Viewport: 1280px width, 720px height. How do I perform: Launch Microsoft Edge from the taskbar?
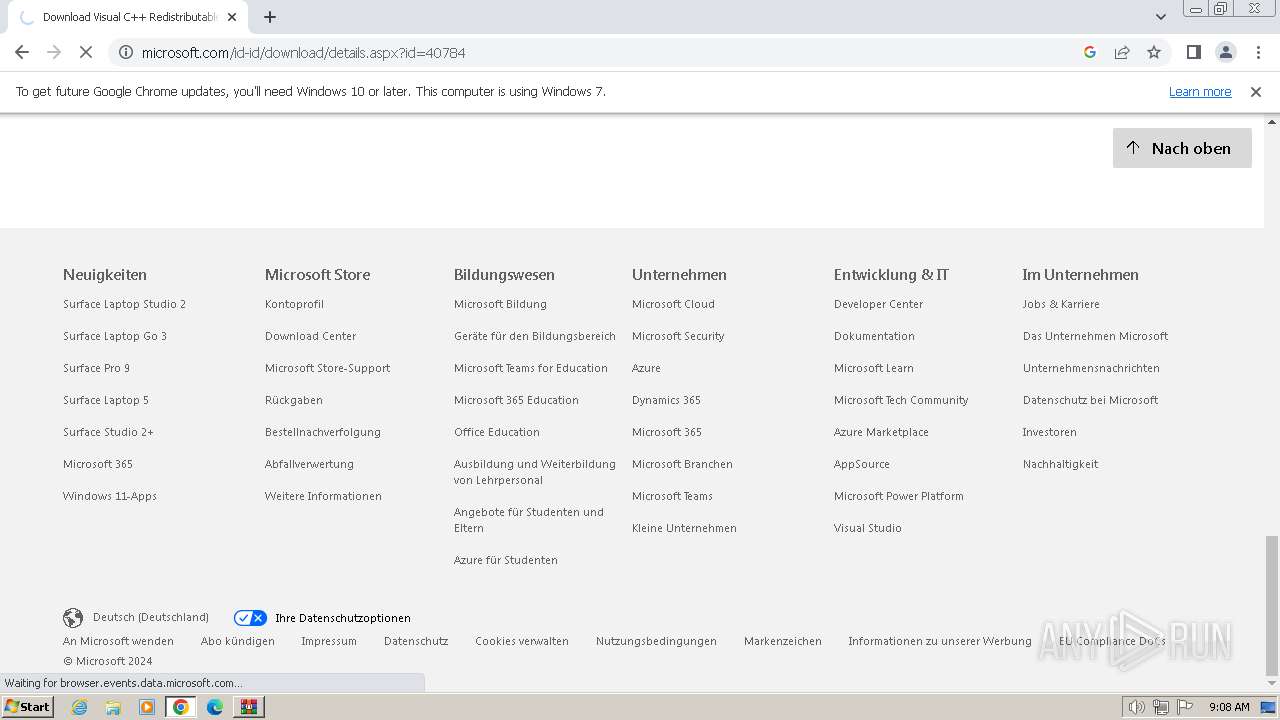coord(214,707)
